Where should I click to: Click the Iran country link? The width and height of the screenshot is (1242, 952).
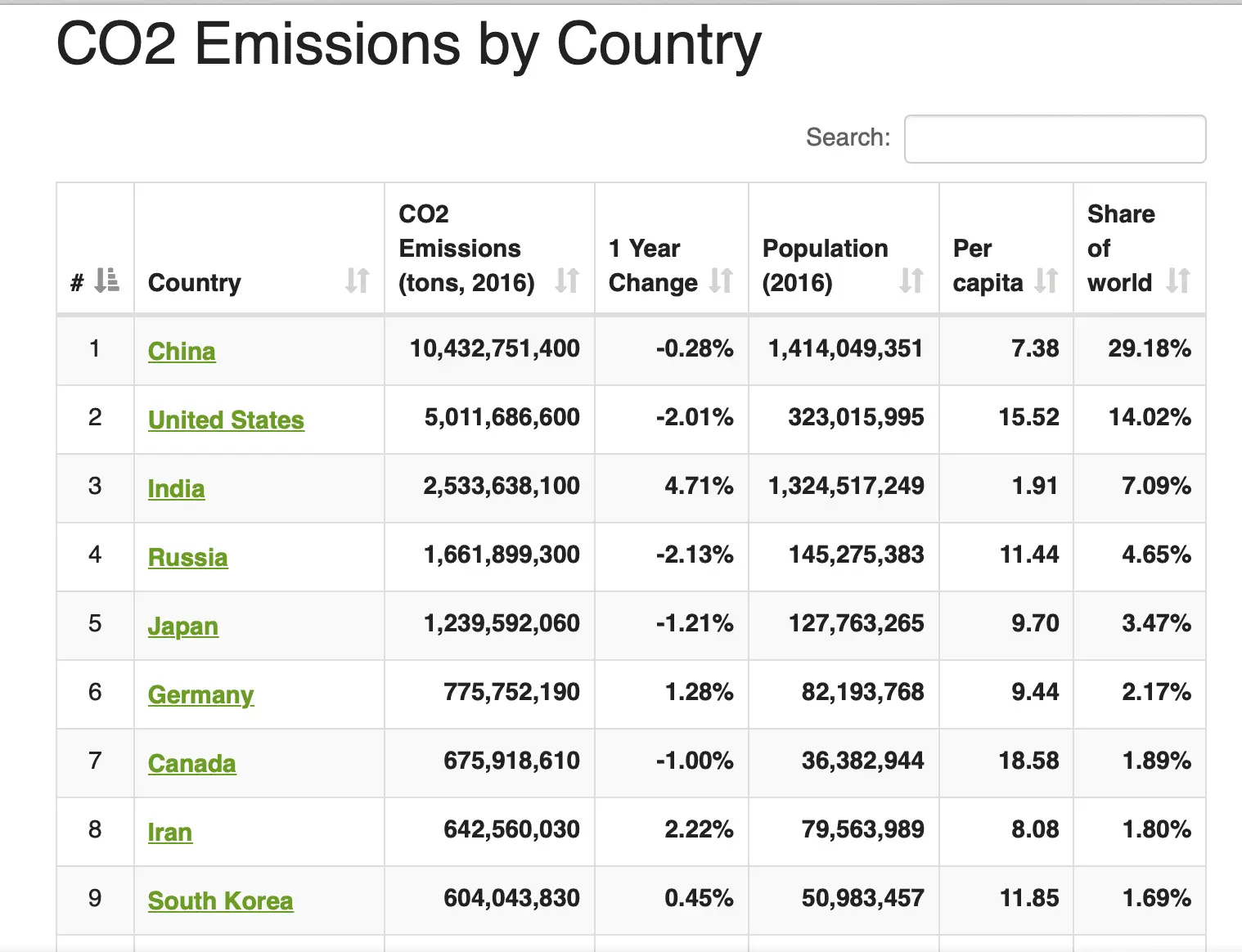click(169, 832)
